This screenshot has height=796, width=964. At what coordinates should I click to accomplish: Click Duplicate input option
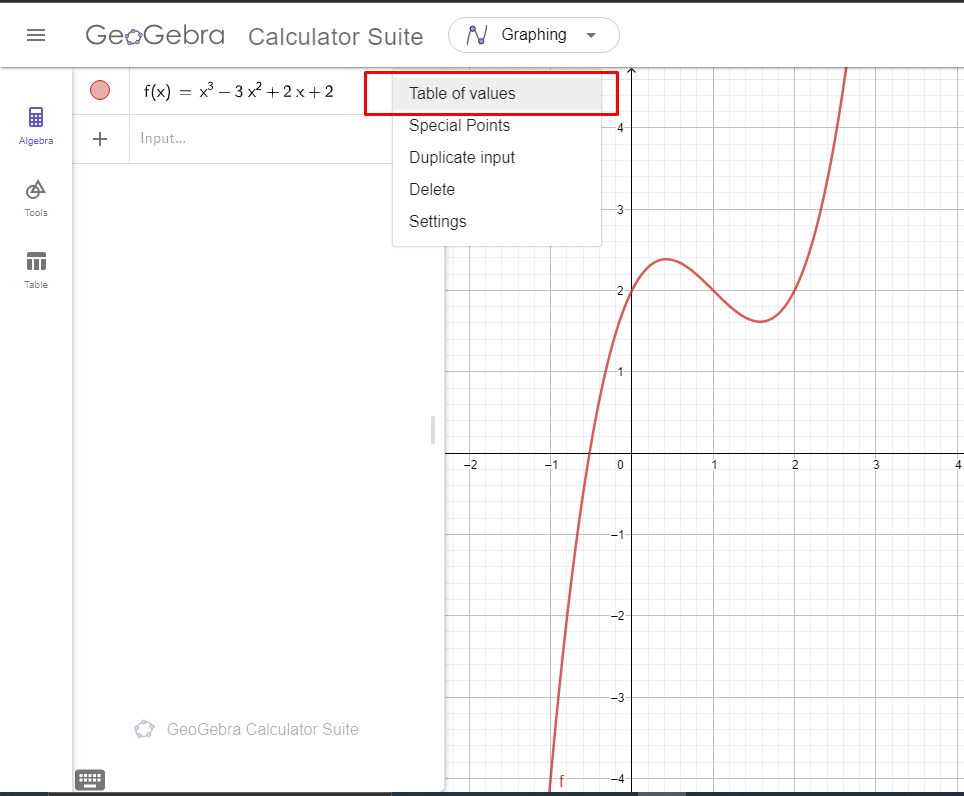462,157
